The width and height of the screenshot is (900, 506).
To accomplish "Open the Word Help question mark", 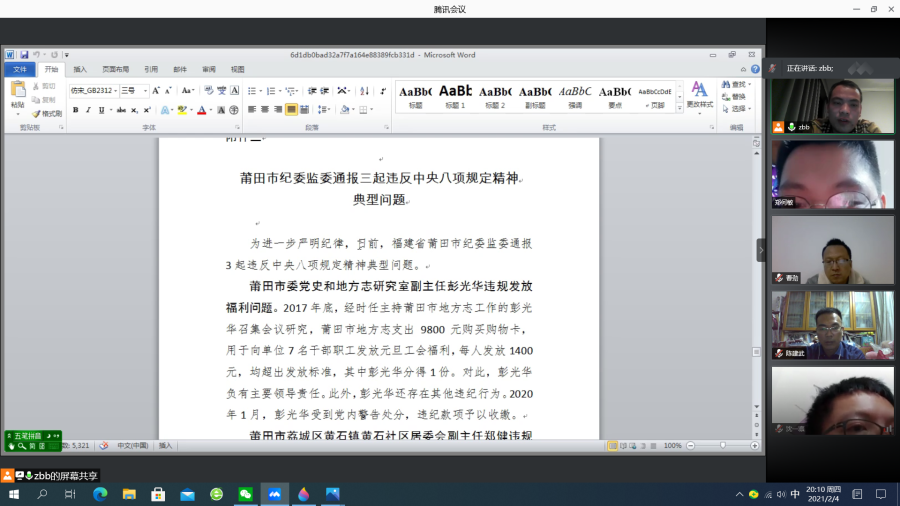I will 757,70.
